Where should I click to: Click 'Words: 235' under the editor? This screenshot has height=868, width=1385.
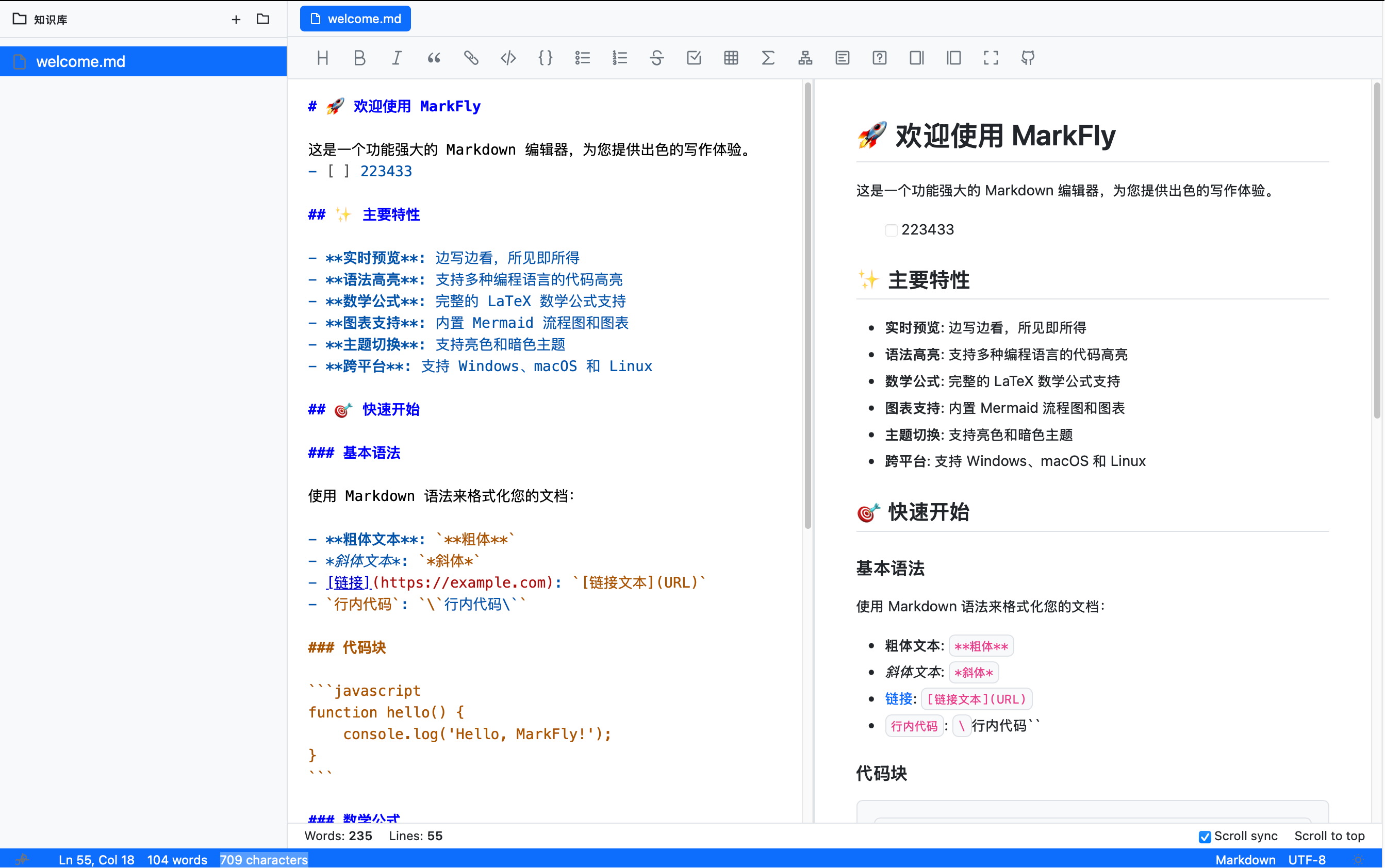(338, 836)
